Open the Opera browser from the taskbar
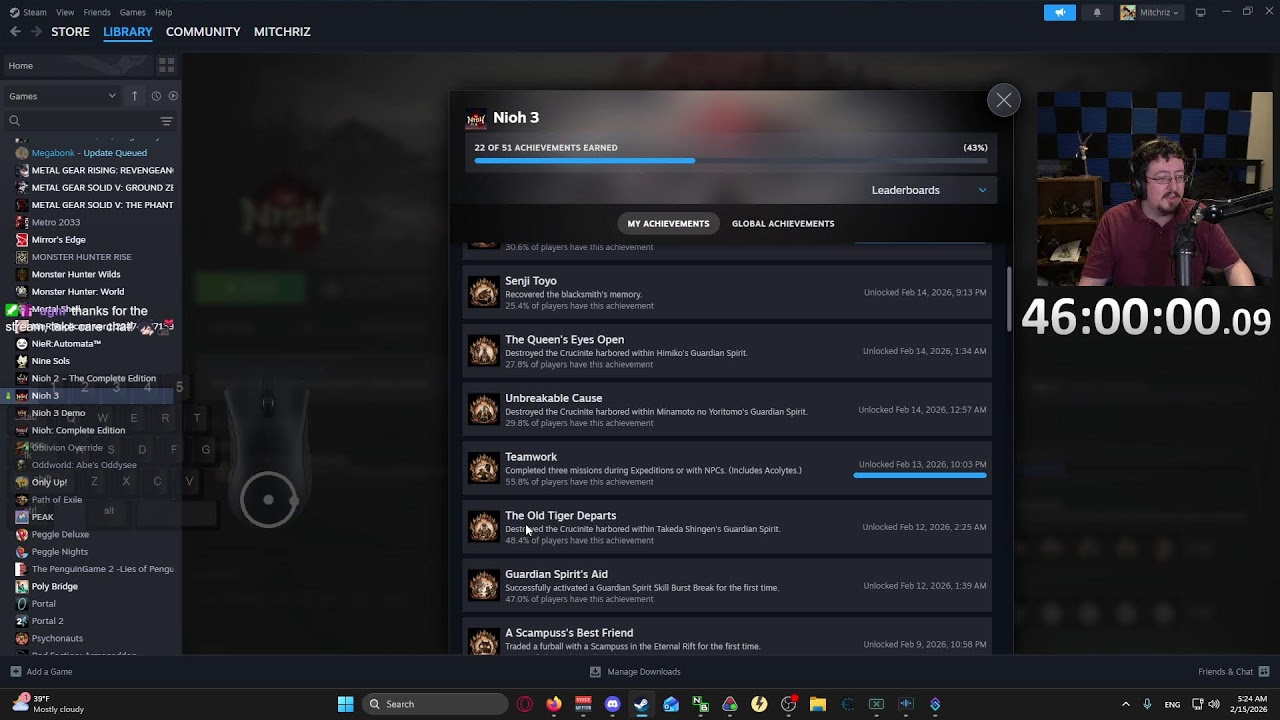 [x=525, y=704]
